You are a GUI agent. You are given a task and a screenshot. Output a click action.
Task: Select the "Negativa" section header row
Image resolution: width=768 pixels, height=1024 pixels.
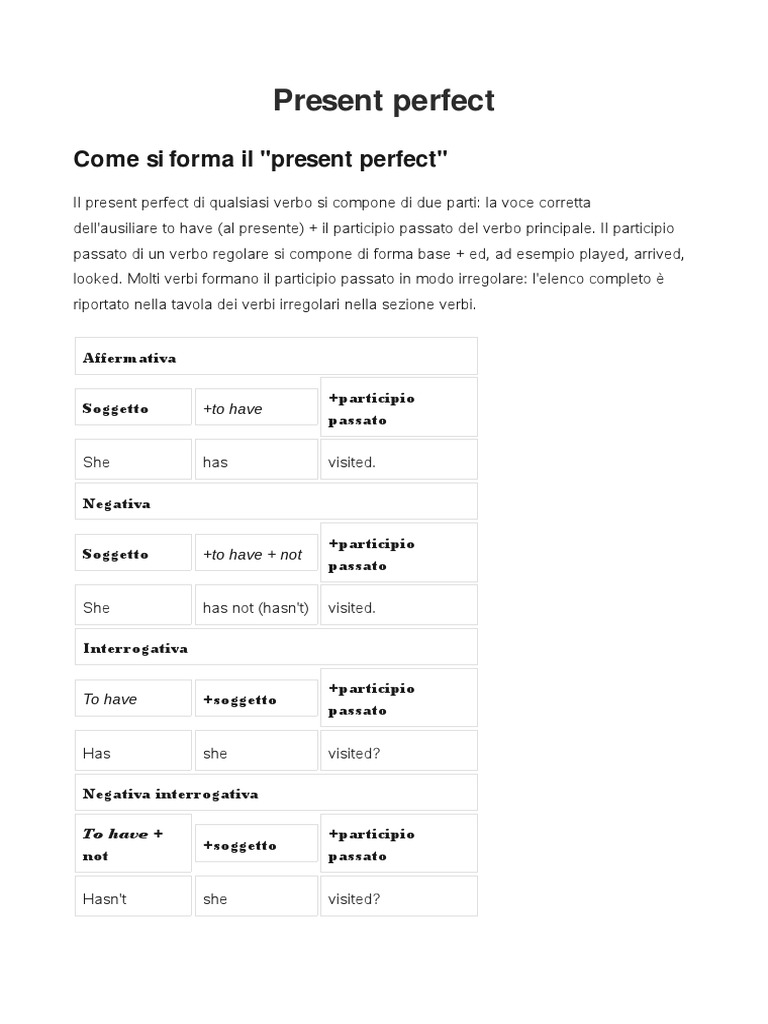pyautogui.click(x=276, y=503)
